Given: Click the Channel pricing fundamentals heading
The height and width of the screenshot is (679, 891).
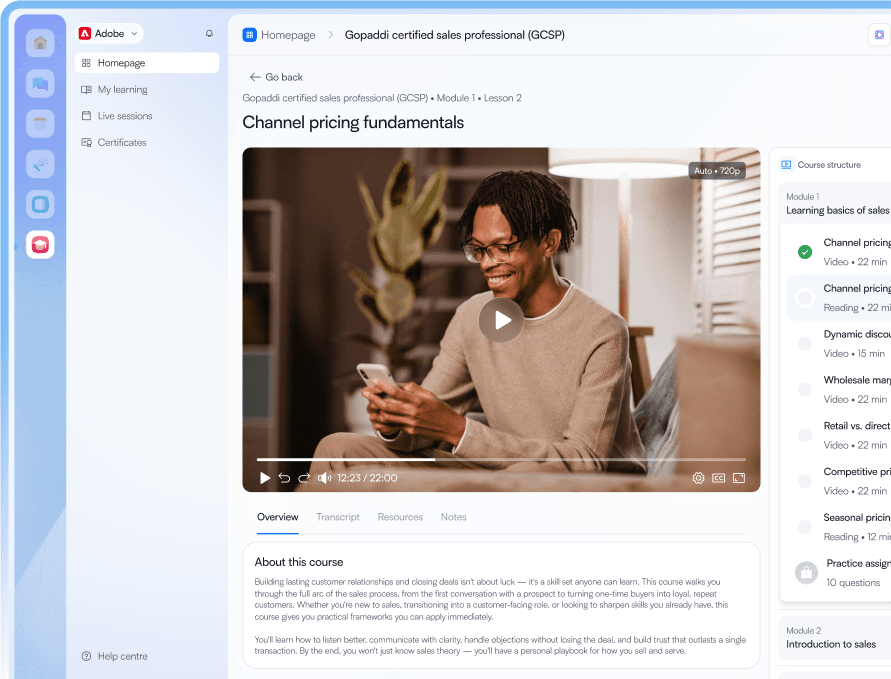Looking at the screenshot, I should click(353, 122).
